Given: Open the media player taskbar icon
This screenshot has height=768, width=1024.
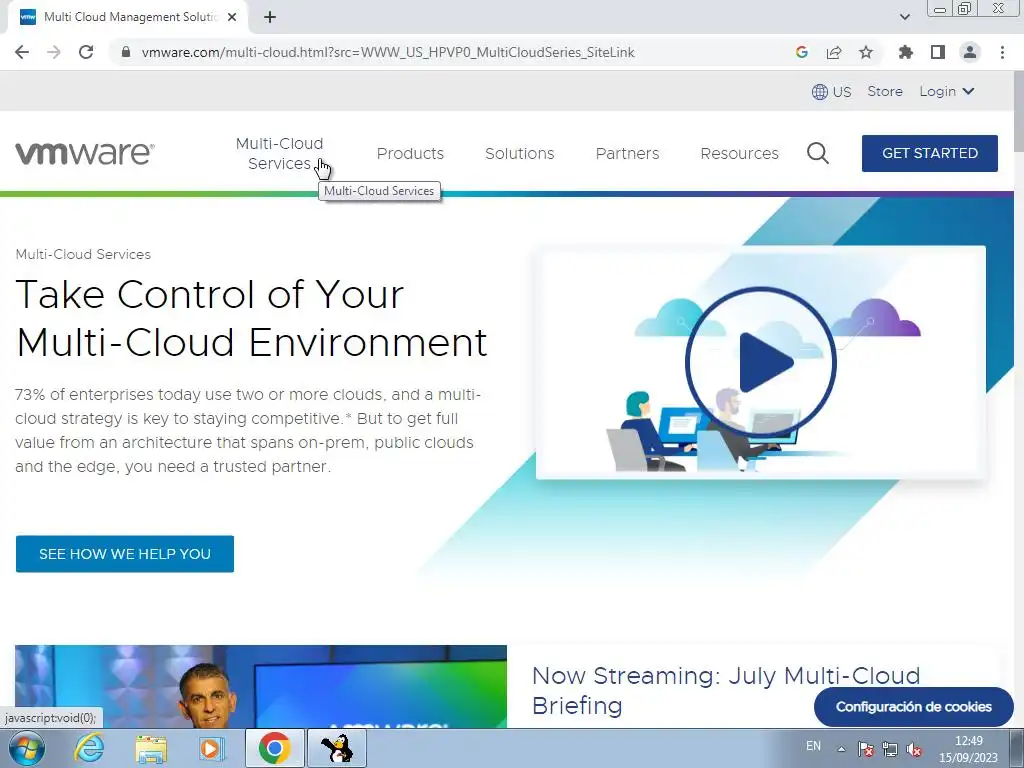Looking at the screenshot, I should click(x=210, y=748).
